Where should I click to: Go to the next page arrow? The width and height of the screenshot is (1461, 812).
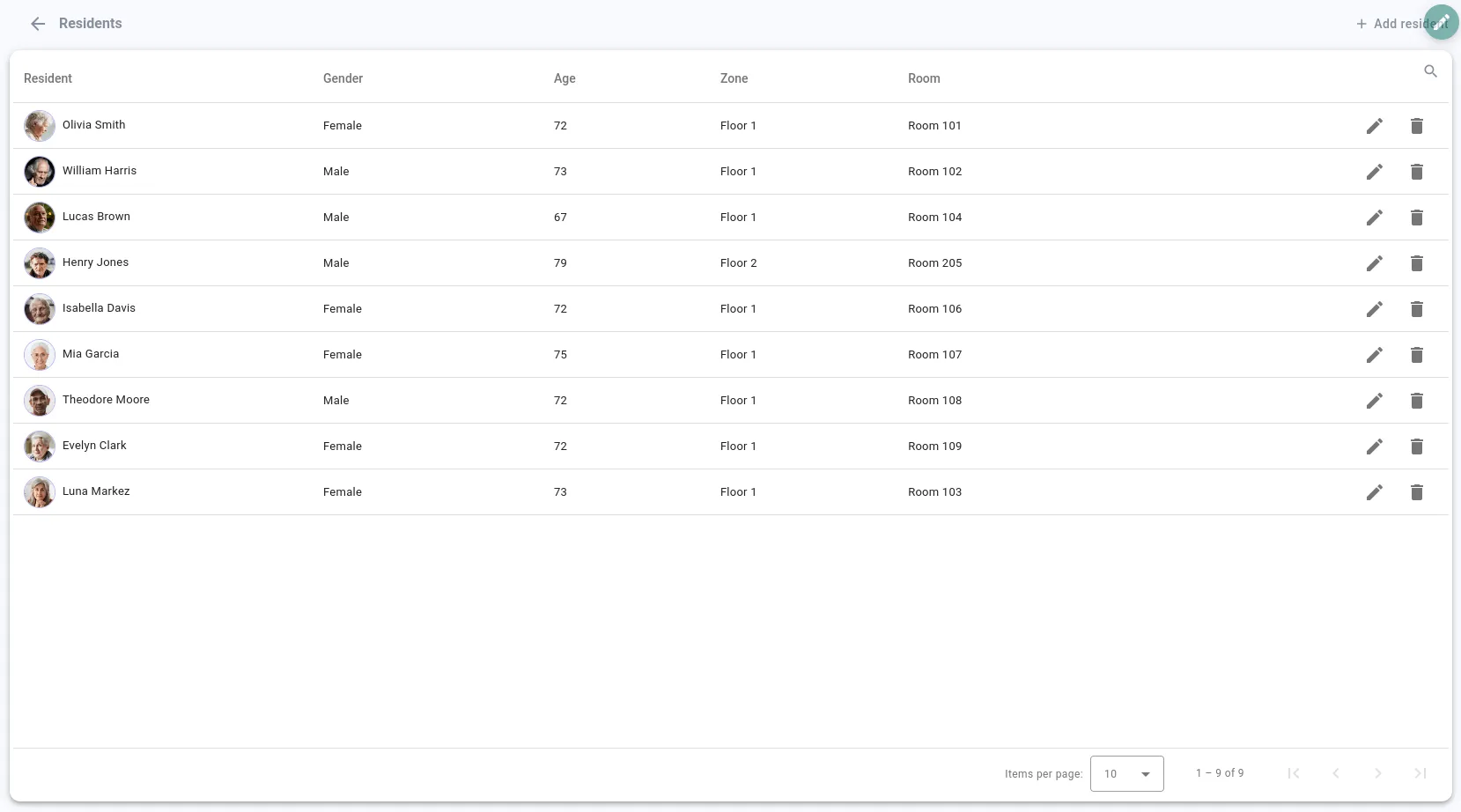[x=1377, y=773]
